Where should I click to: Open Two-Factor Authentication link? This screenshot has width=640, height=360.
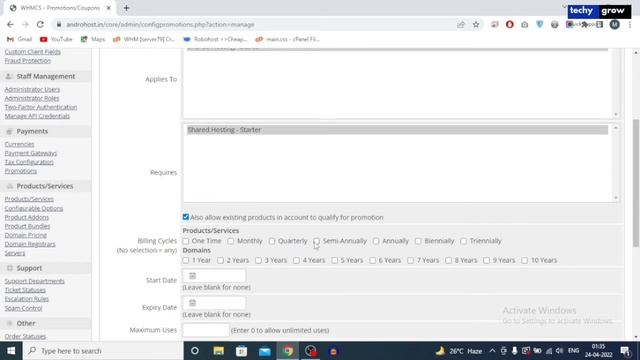click(x=41, y=107)
